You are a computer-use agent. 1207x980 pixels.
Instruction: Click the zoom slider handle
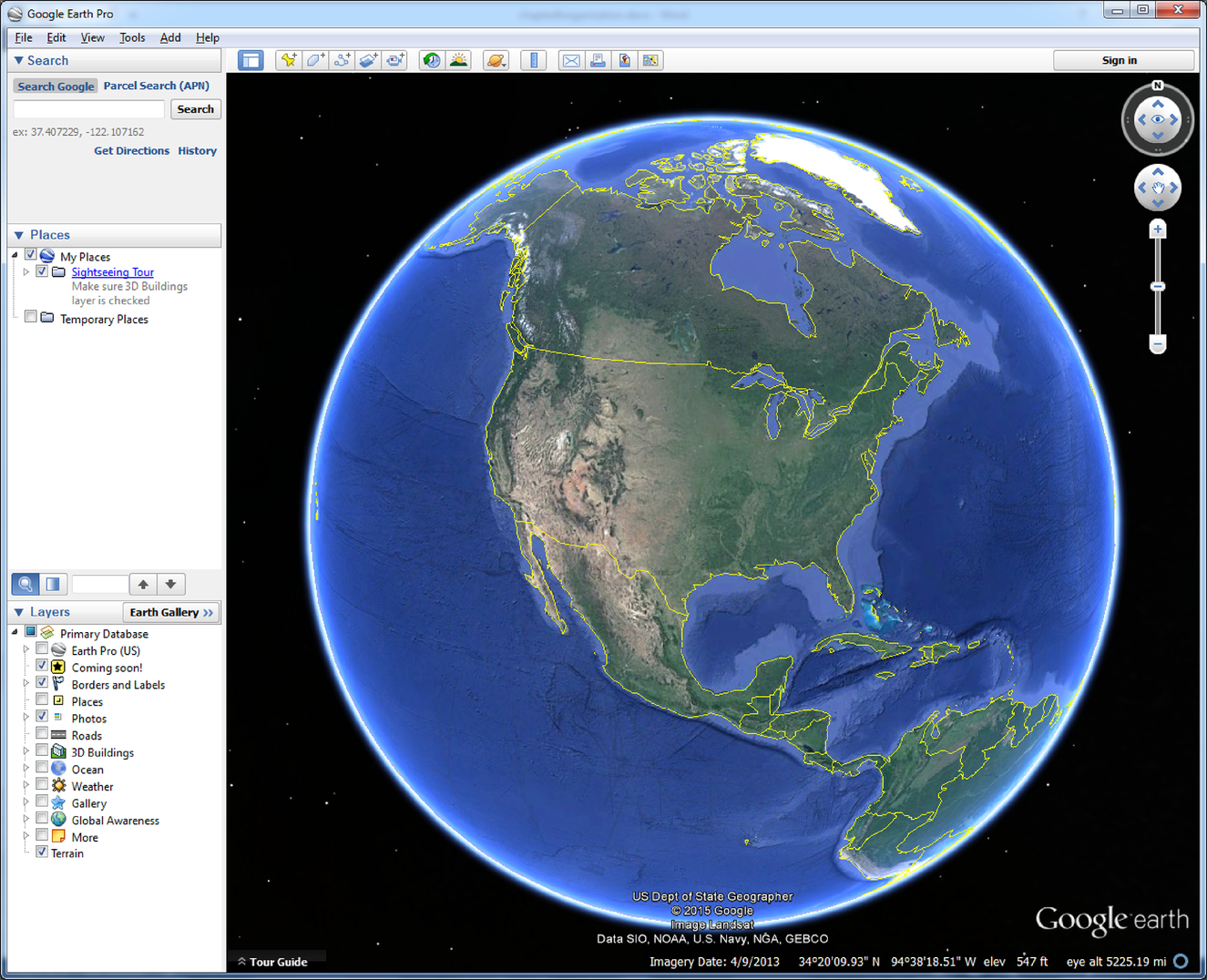point(1158,286)
